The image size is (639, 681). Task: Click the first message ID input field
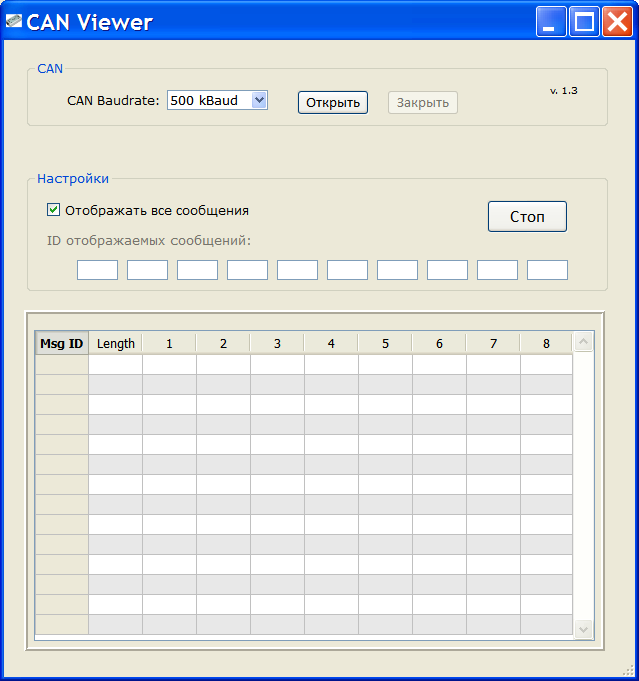pyautogui.click(x=97, y=270)
